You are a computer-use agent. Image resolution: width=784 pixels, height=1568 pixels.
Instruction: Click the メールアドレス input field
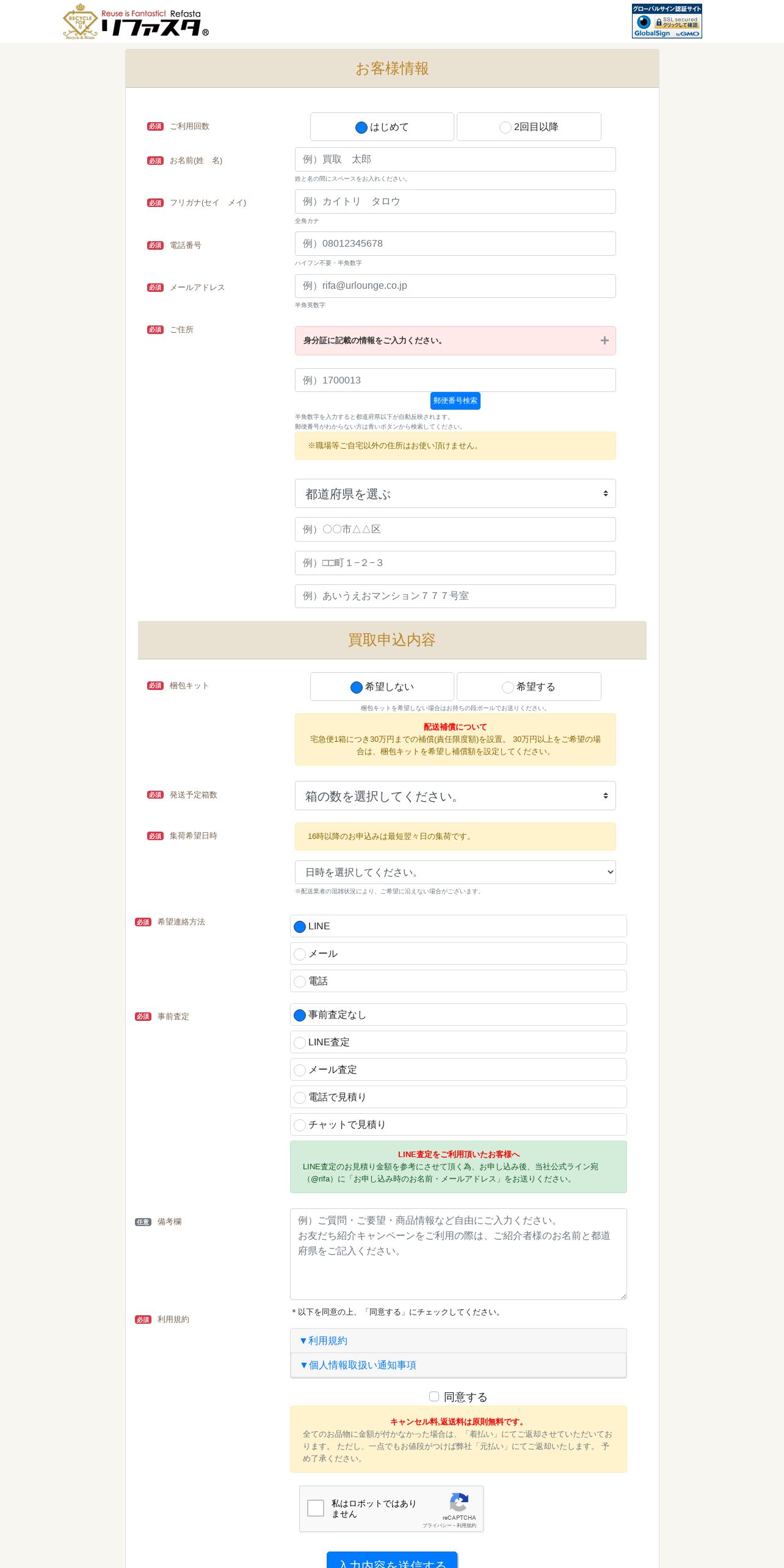(455, 286)
